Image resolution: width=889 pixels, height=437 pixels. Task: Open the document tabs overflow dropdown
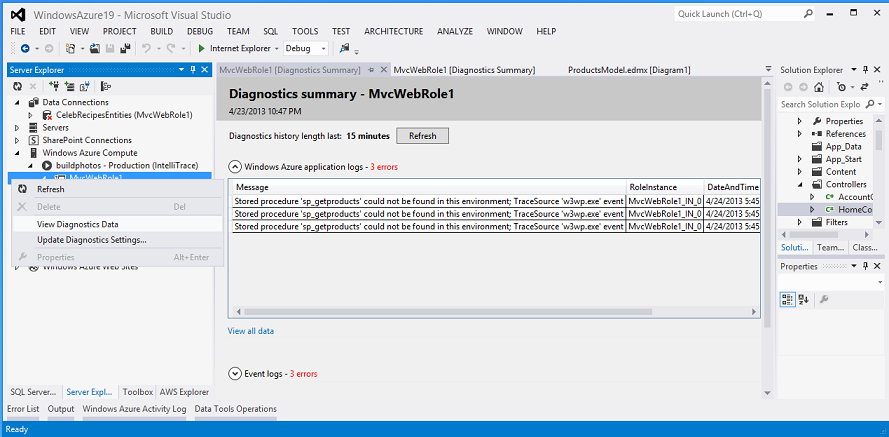[x=768, y=70]
